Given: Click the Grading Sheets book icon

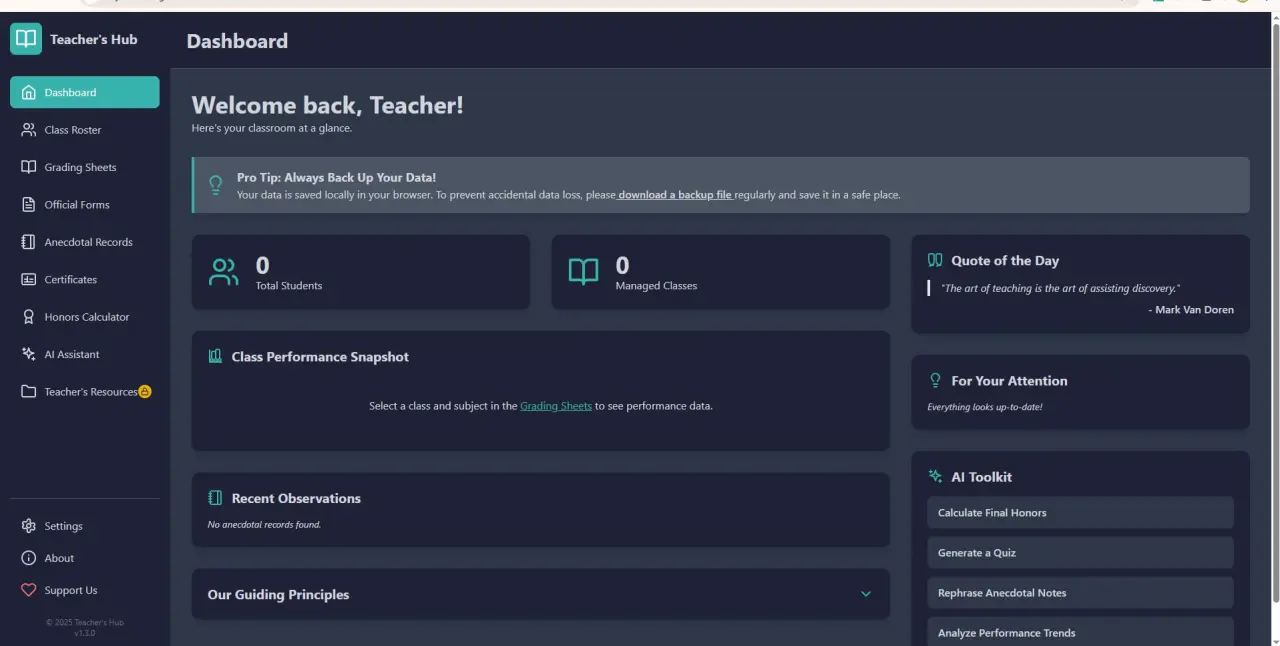Looking at the screenshot, I should coord(29,167).
